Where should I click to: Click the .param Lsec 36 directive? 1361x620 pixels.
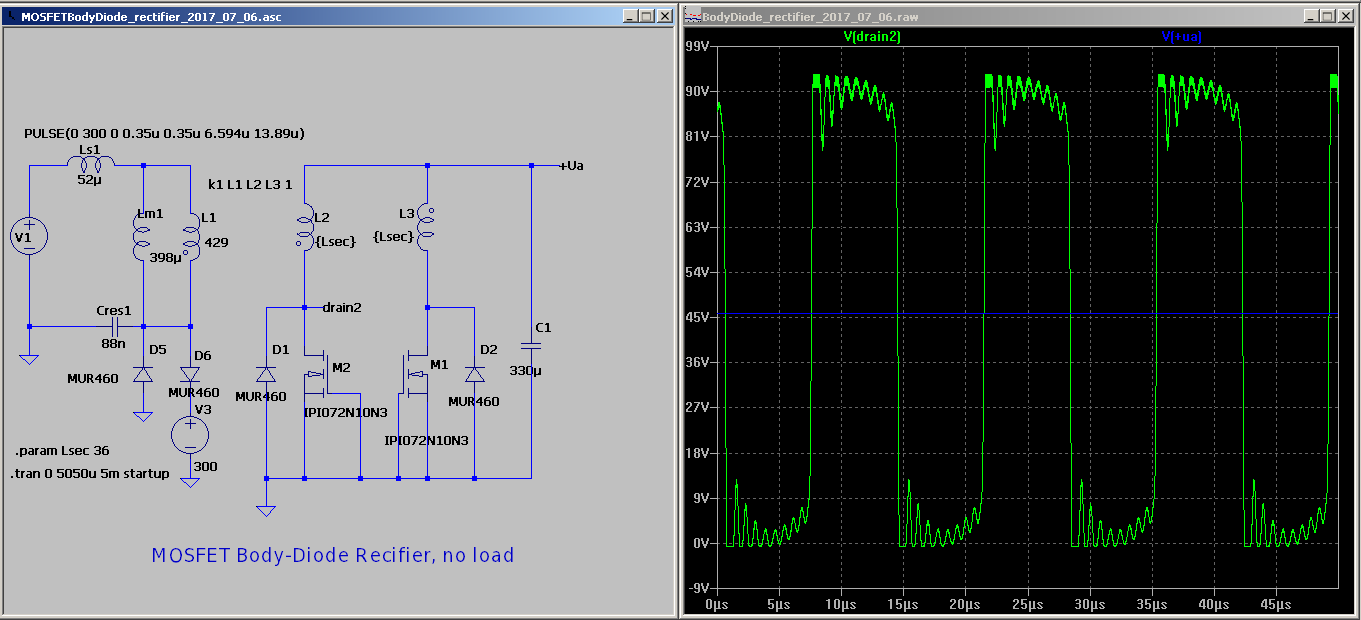click(62, 450)
